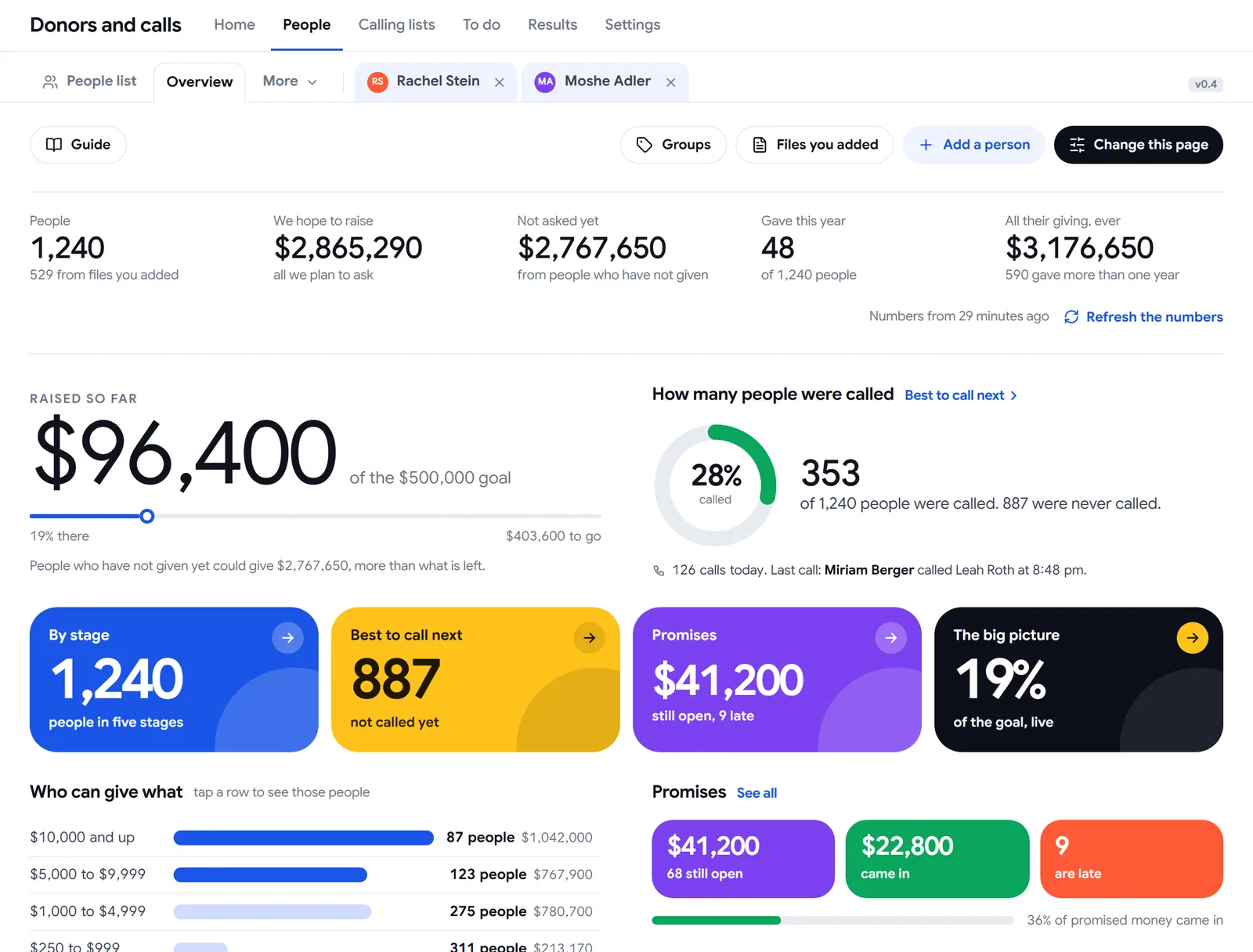Select the $1,000 to $4,999 row
This screenshot has height=952, width=1253.
click(315, 911)
